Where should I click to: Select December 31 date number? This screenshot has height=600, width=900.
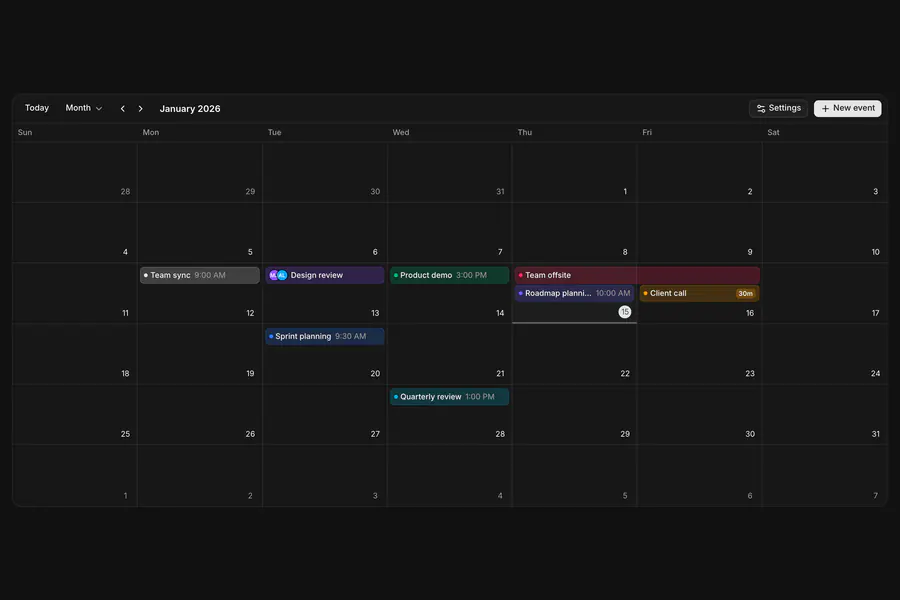500,192
